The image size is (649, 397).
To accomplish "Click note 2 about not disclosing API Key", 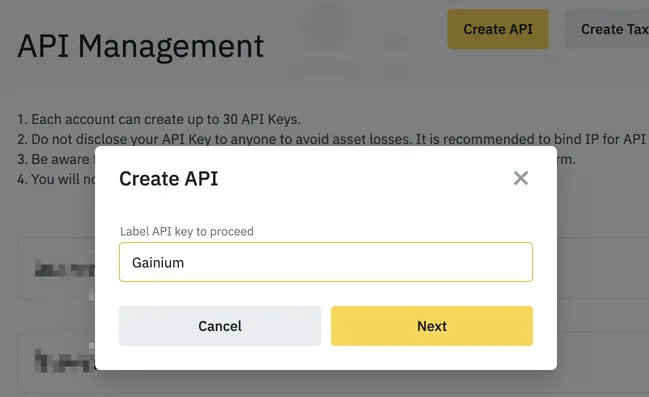I will [332, 139].
